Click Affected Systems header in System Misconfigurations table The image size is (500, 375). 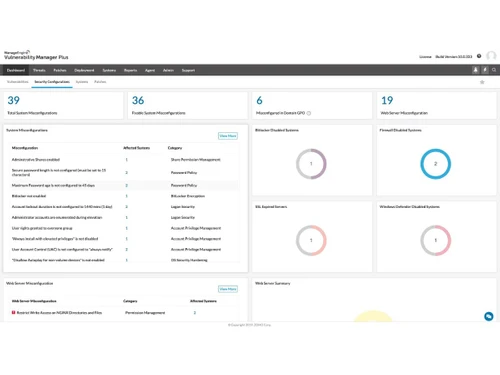(136, 148)
